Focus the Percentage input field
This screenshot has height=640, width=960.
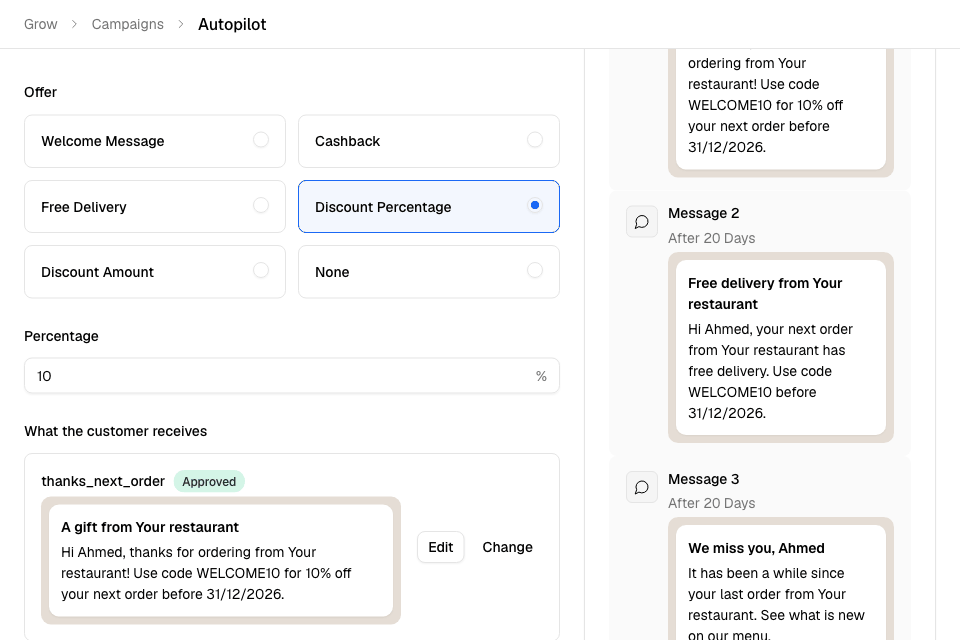tap(291, 376)
